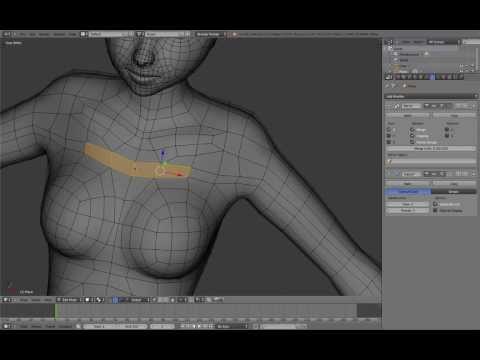Click Apply on the Mirror modifier
The width and height of the screenshot is (480, 360).
[x=408, y=115]
